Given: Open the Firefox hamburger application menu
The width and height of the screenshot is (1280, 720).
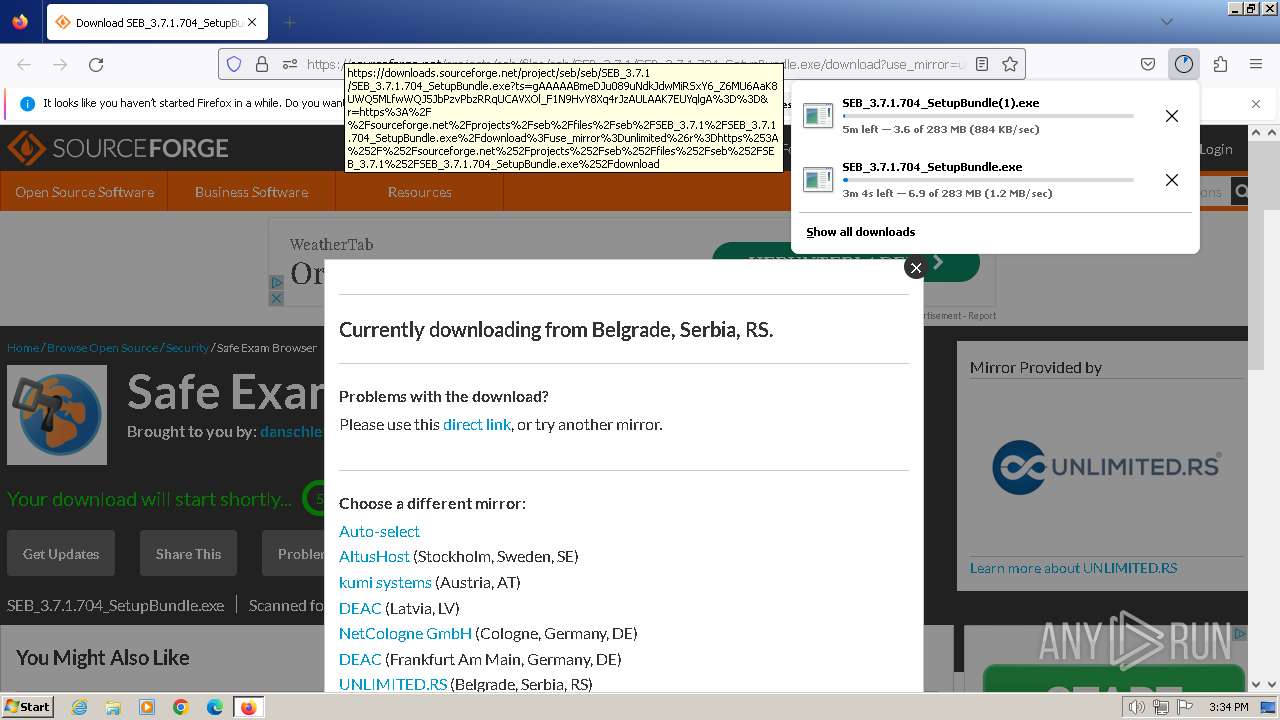Looking at the screenshot, I should point(1256,64).
